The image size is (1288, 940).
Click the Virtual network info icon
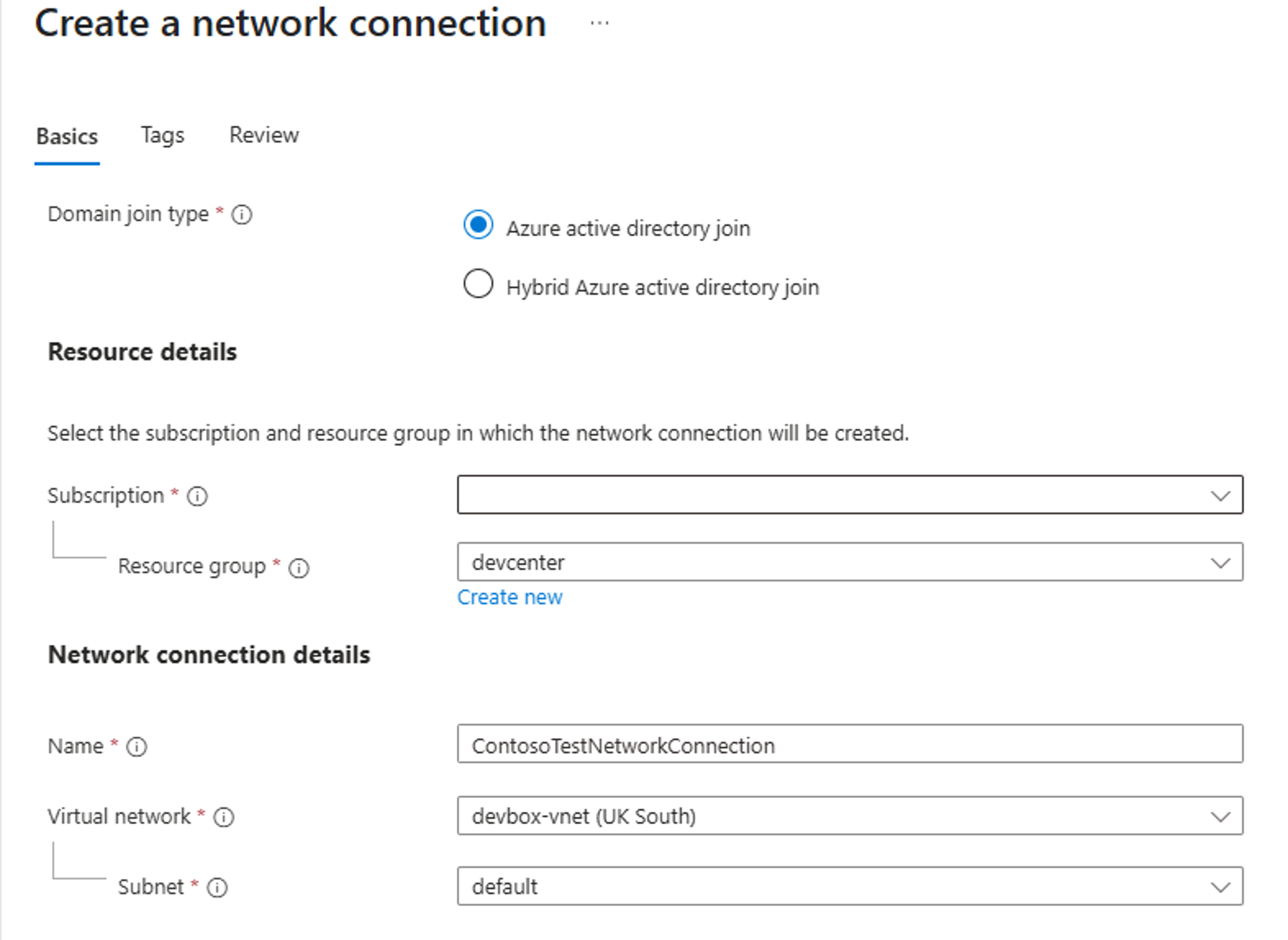pos(224,817)
